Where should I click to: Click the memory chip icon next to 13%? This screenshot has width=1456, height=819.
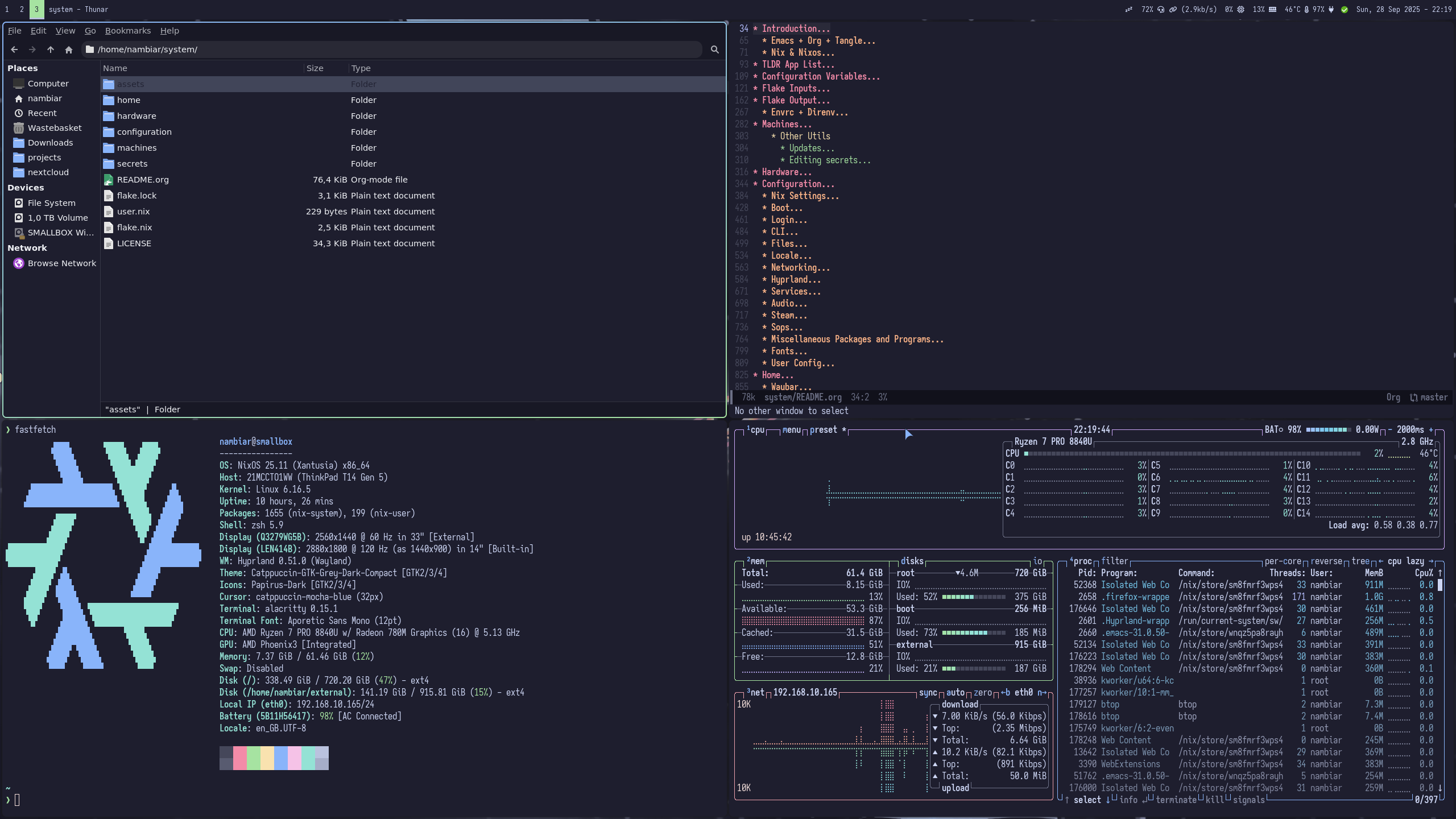pos(1272,10)
